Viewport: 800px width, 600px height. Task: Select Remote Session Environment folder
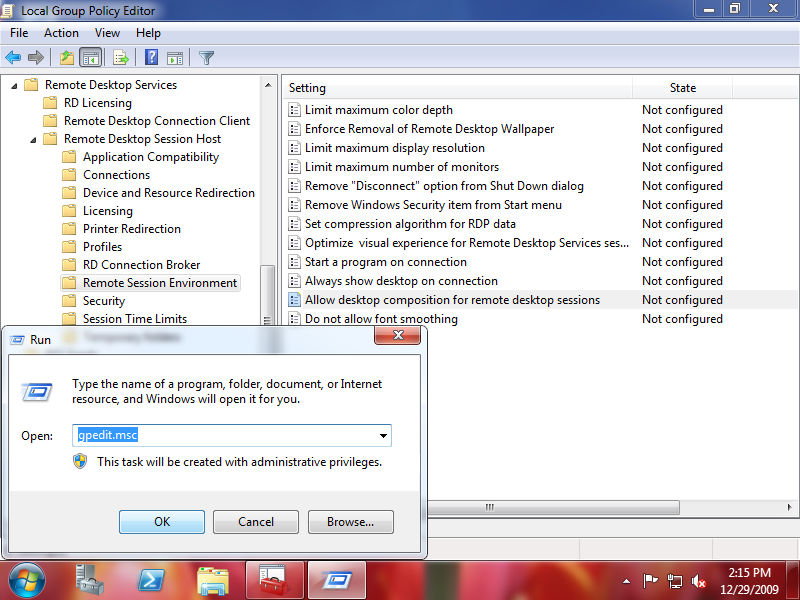coord(150,283)
